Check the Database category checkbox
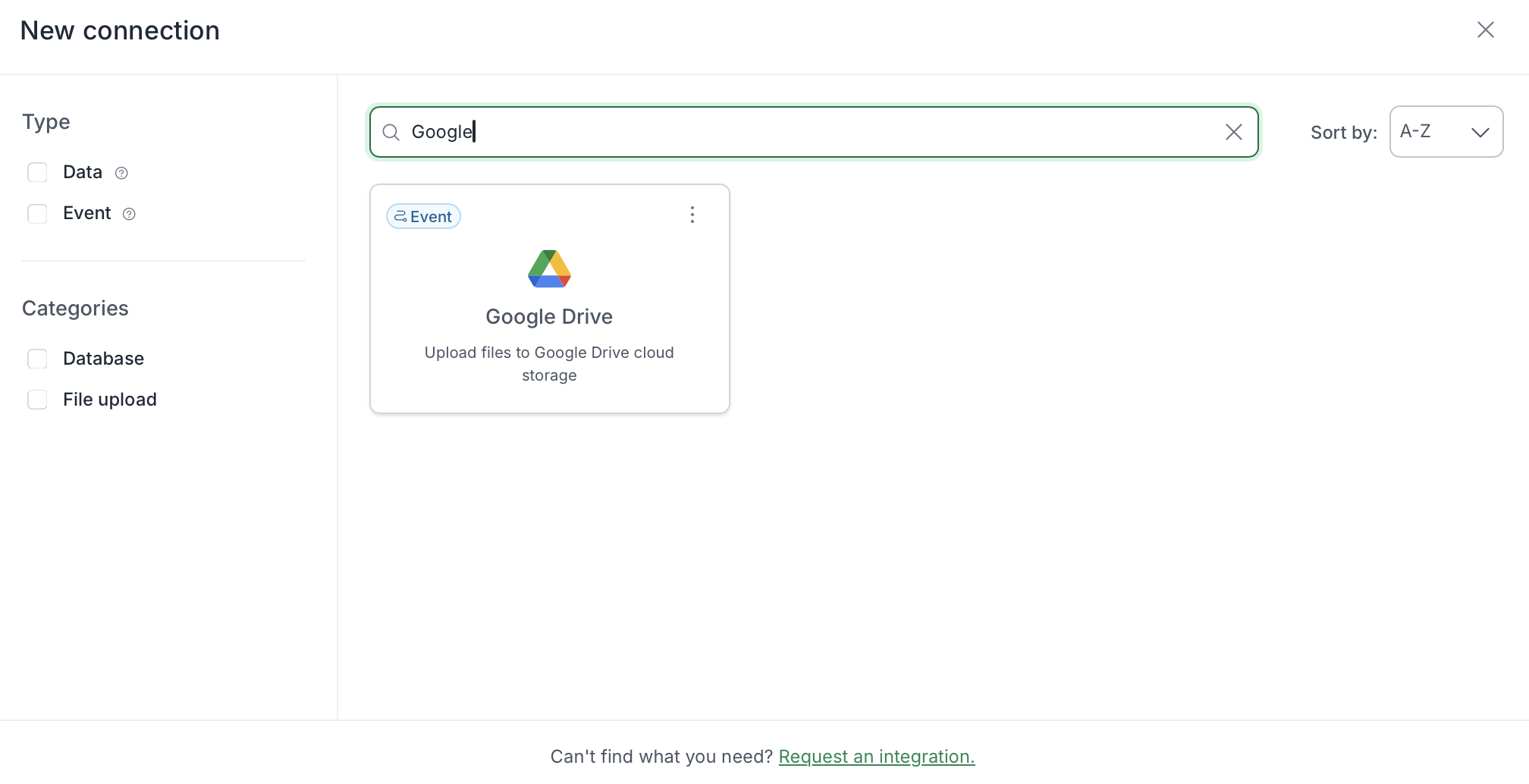Screen dimensions: 1529x784 [x=37, y=359]
